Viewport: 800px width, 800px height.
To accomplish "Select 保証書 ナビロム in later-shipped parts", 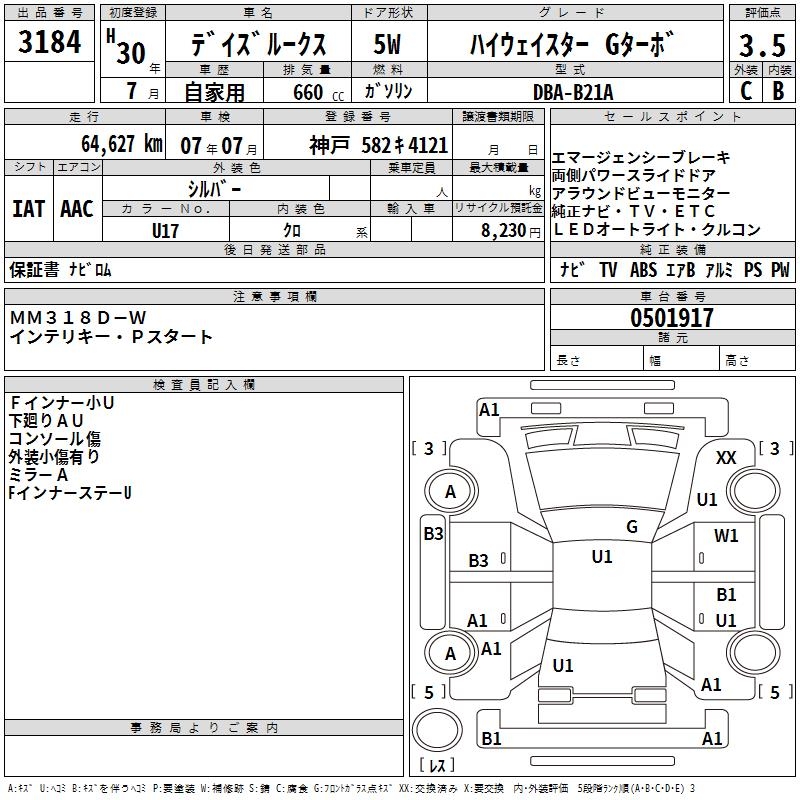I will click(x=60, y=269).
